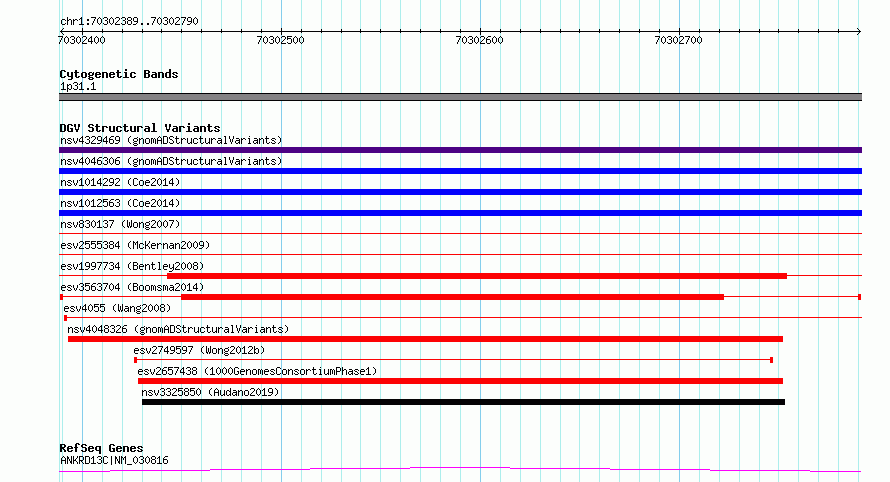Open variant label nsv1012563 (Coe2014)

tap(120, 203)
